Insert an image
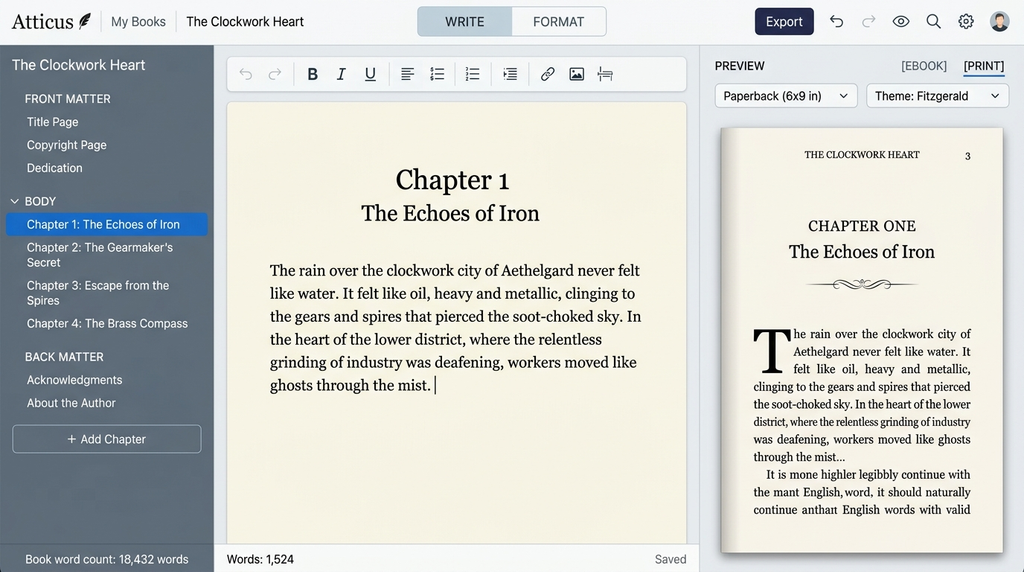The width and height of the screenshot is (1024, 572). coord(577,74)
